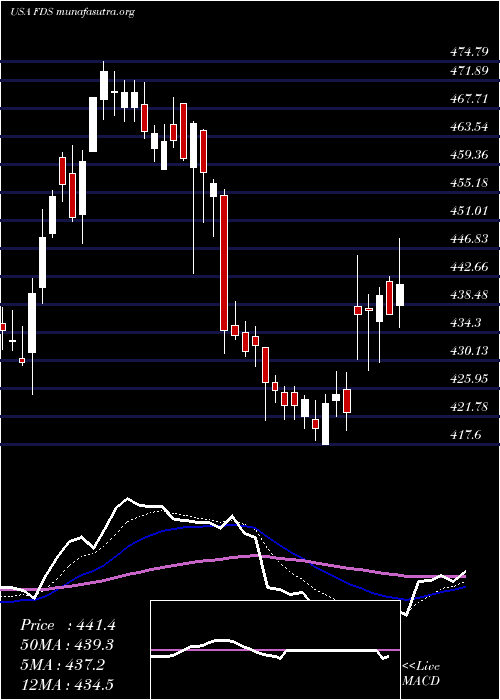Click the 451.01 price axis label
Screen dimensions: 500x700
click(469, 211)
